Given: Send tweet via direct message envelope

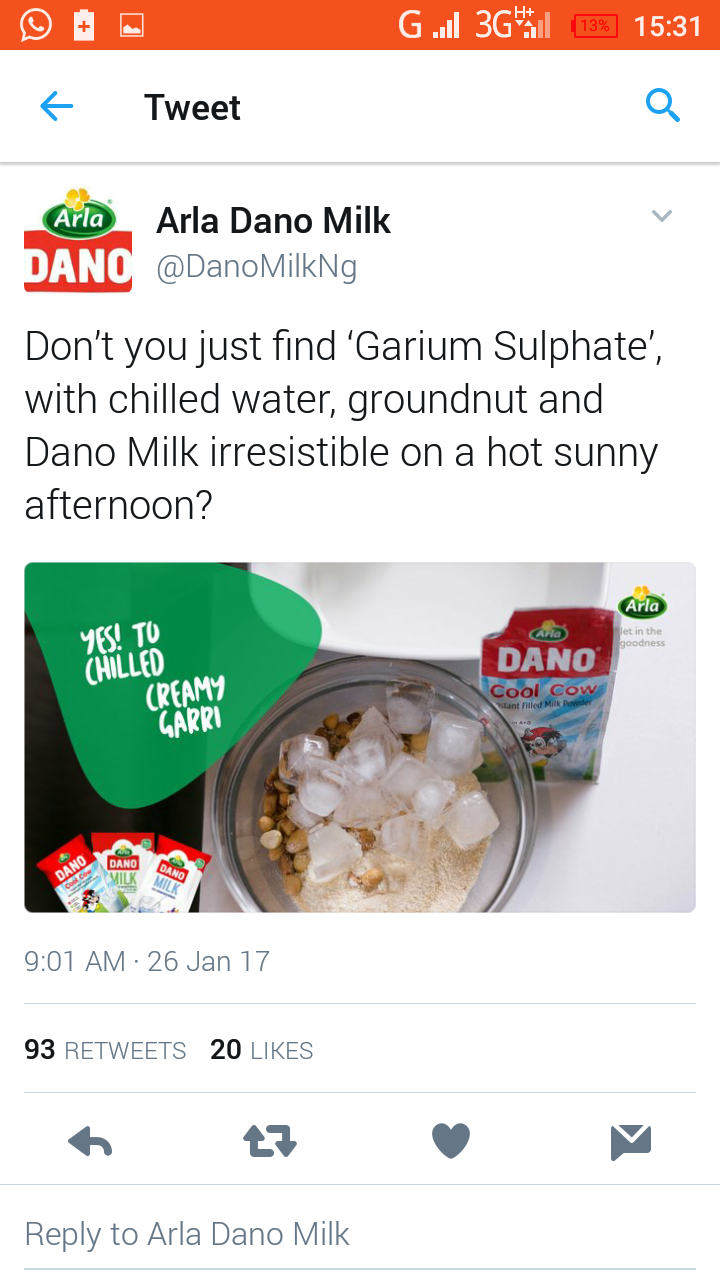Looking at the screenshot, I should point(631,1141).
